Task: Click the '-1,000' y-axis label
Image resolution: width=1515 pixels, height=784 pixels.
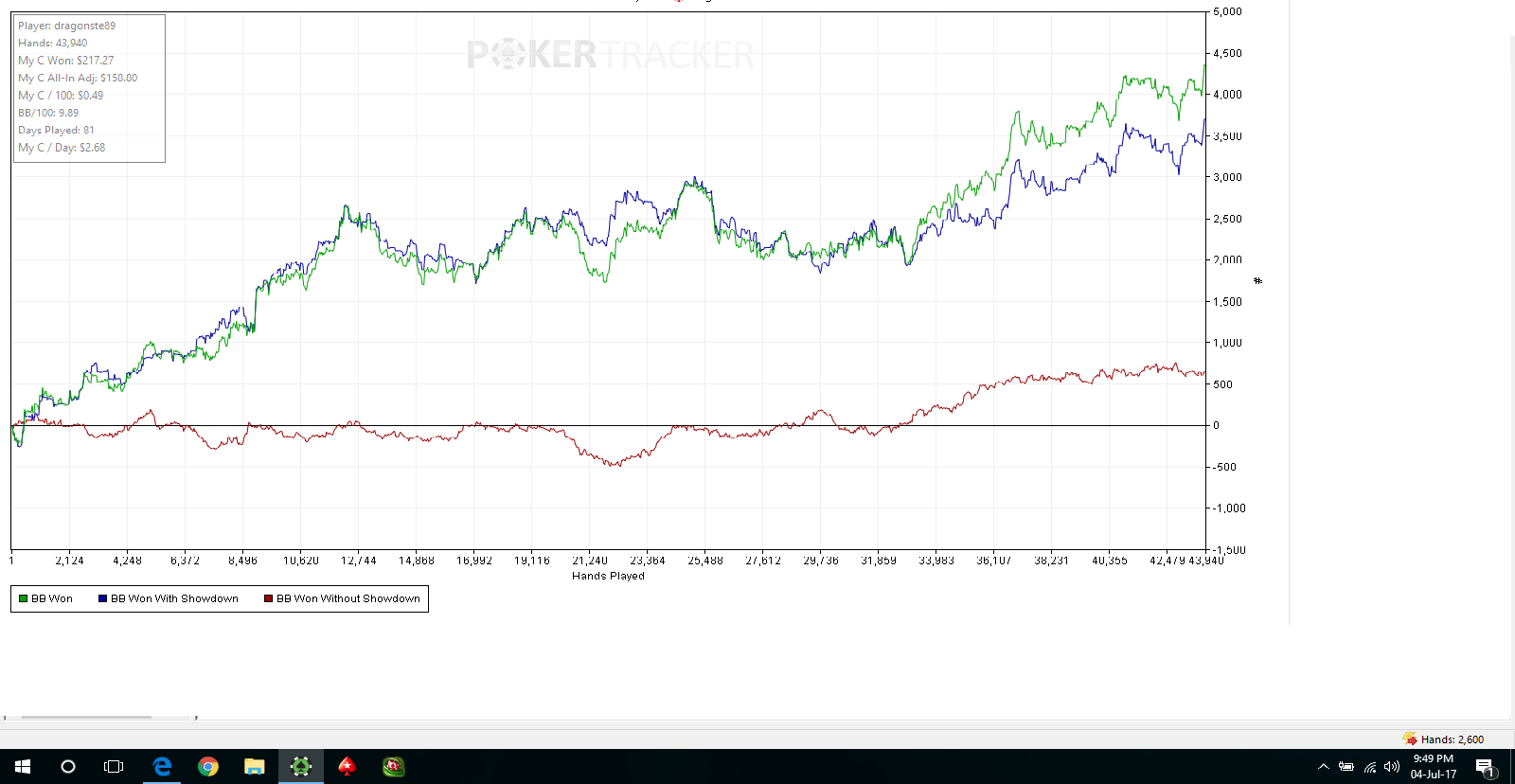Action: pos(1229,508)
